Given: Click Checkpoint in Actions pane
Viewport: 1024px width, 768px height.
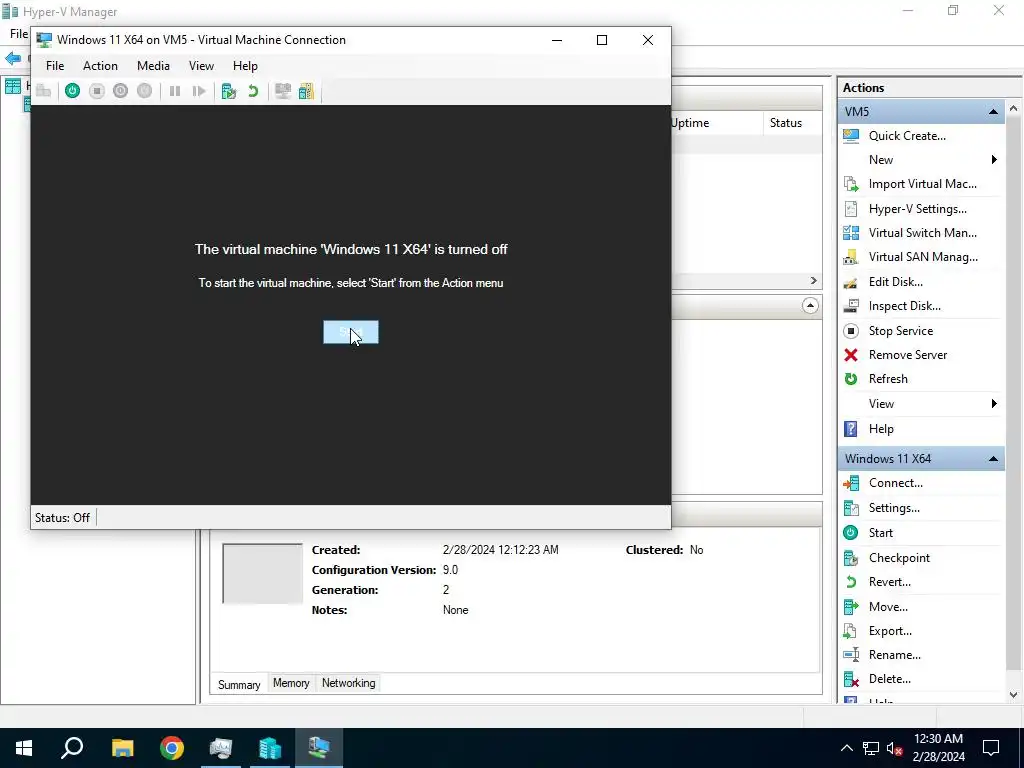Looking at the screenshot, I should point(899,558).
